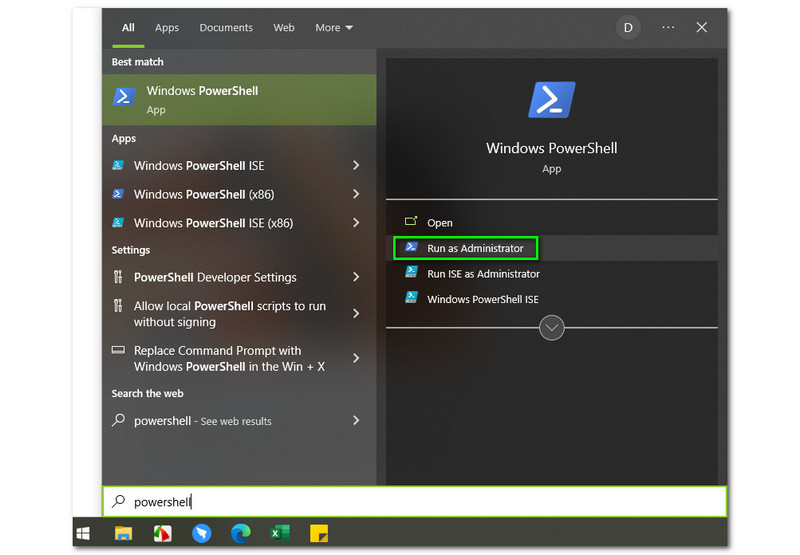800x555 pixels.
Task: Open Sticky Notes from the taskbar
Action: click(319, 533)
